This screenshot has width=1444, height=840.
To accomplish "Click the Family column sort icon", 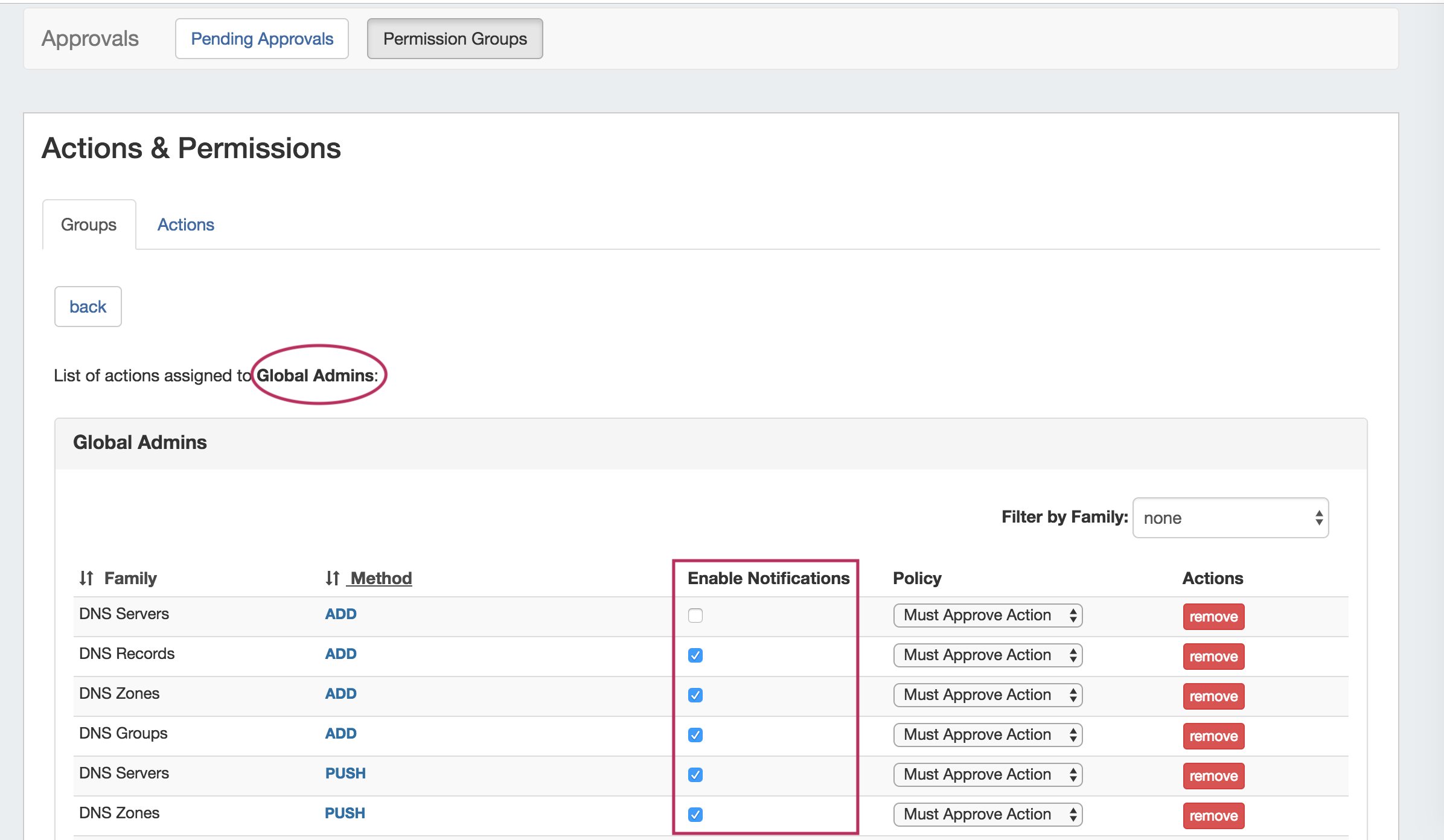I will pyautogui.click(x=86, y=578).
